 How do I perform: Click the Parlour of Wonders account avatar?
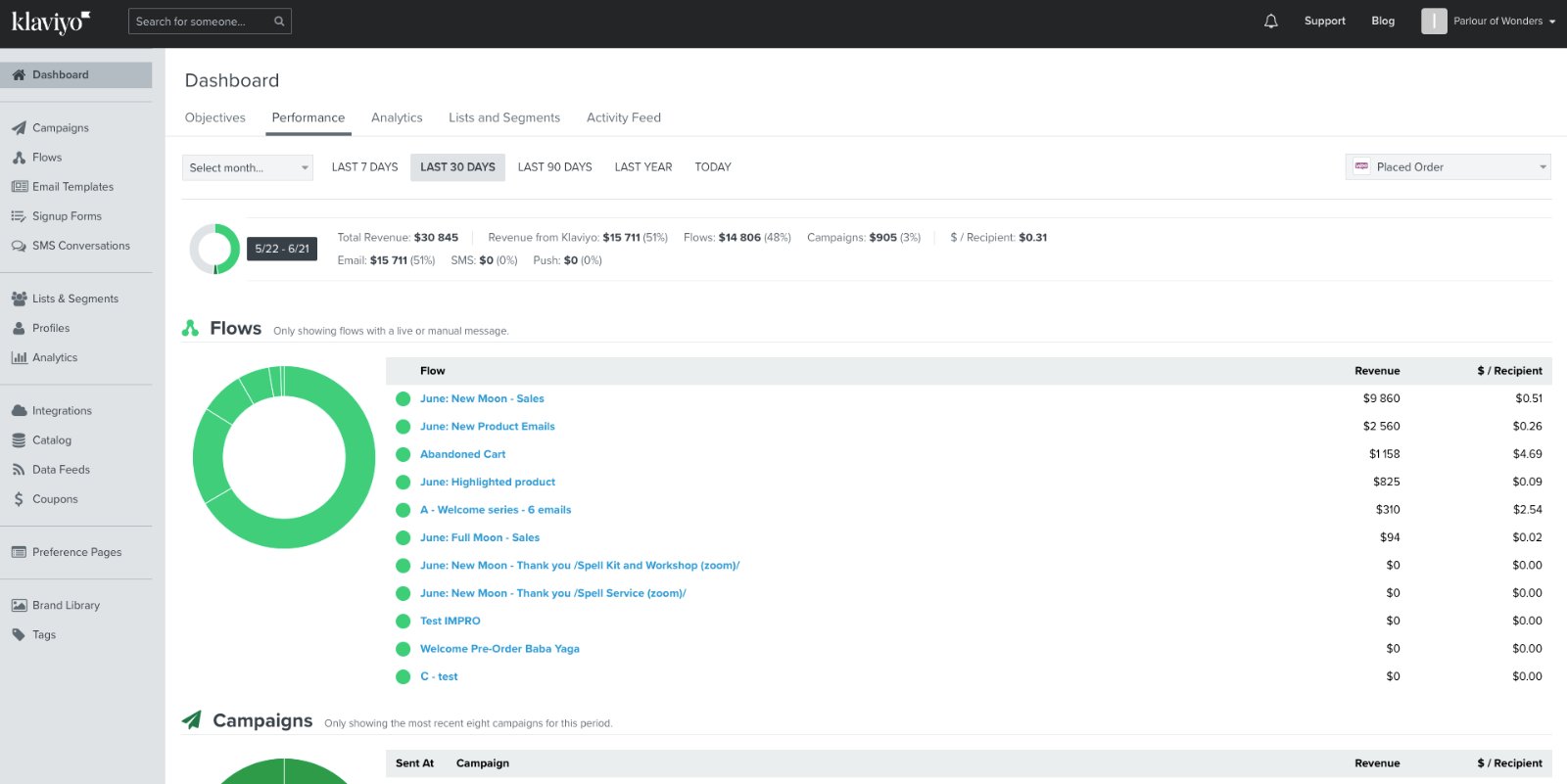pyautogui.click(x=1434, y=22)
